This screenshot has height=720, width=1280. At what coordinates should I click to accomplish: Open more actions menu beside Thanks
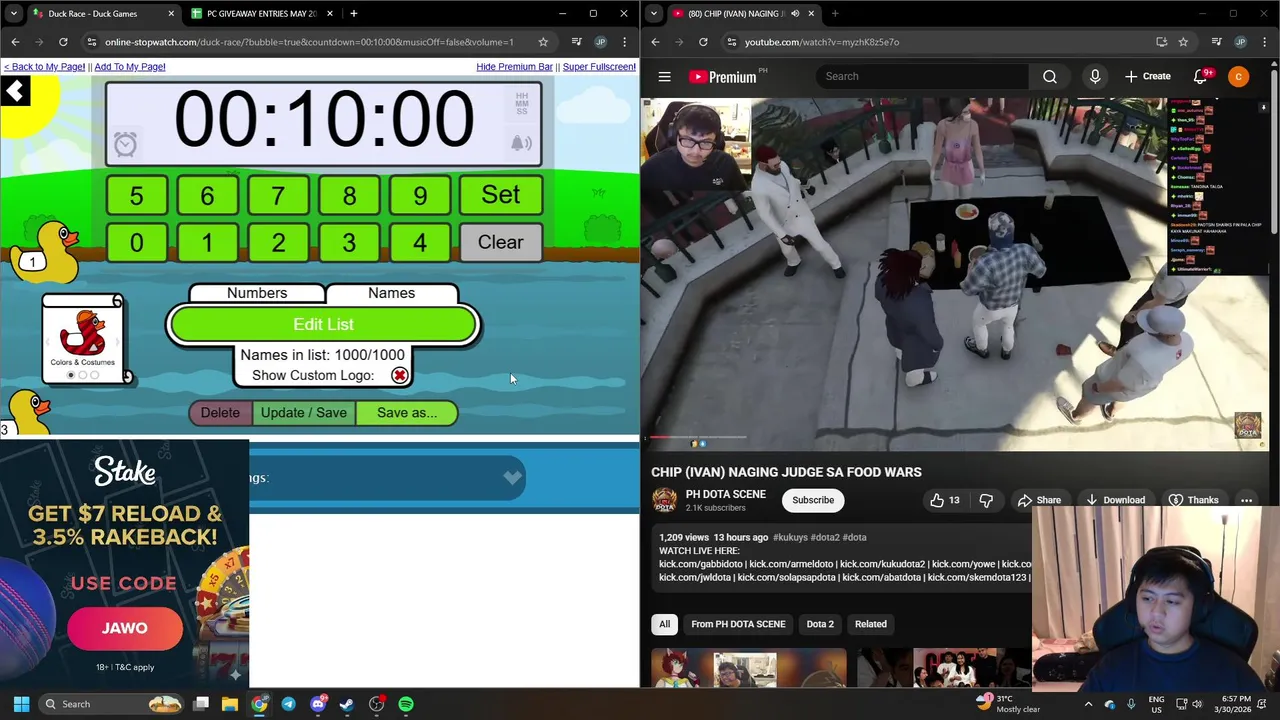(1246, 500)
